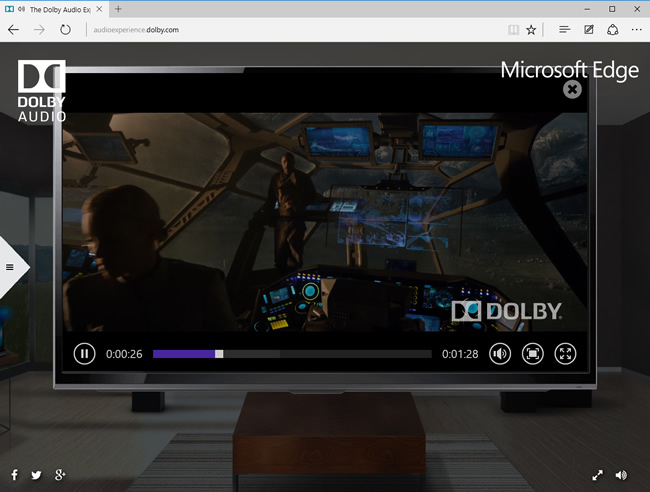Click the Microsoft Edge heading text
Image resolution: width=650 pixels, height=492 pixels.
(569, 70)
